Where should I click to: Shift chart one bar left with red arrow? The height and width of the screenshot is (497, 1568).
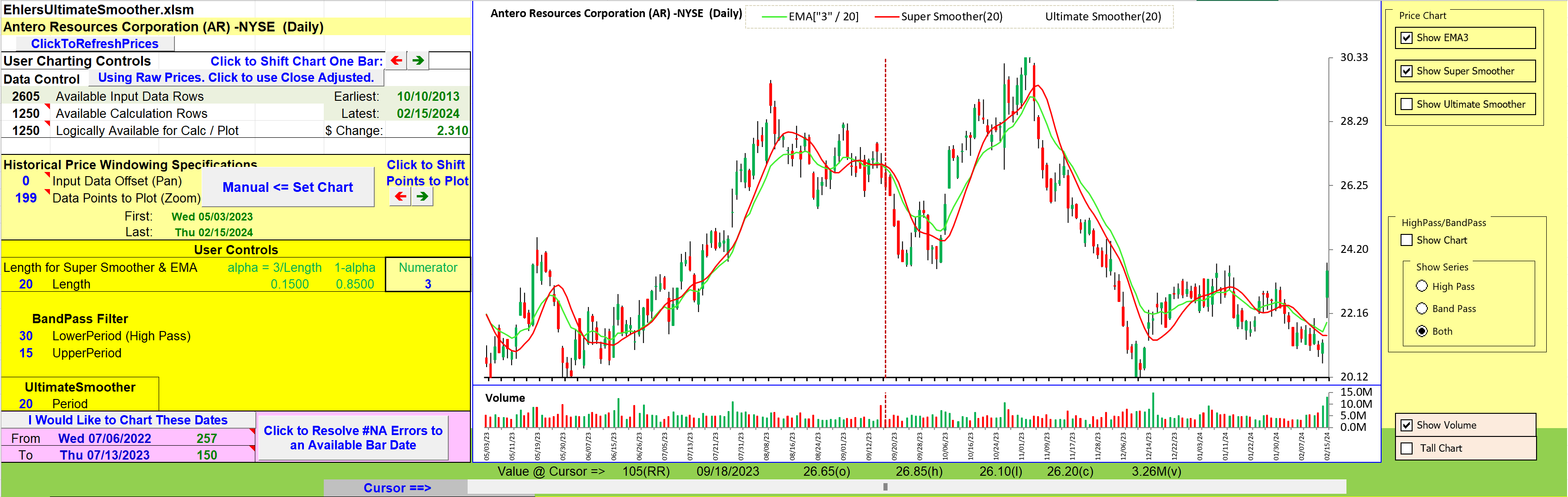396,61
